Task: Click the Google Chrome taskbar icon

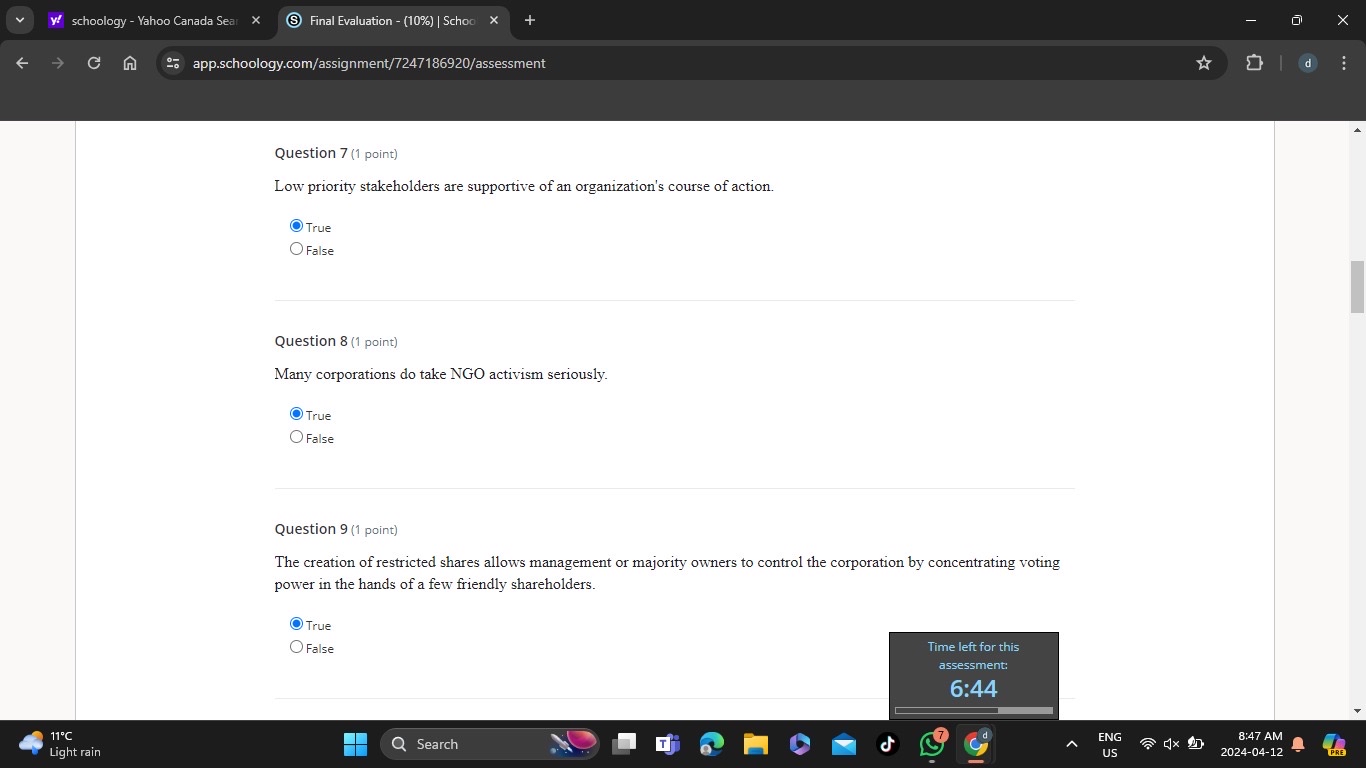Action: (976, 744)
